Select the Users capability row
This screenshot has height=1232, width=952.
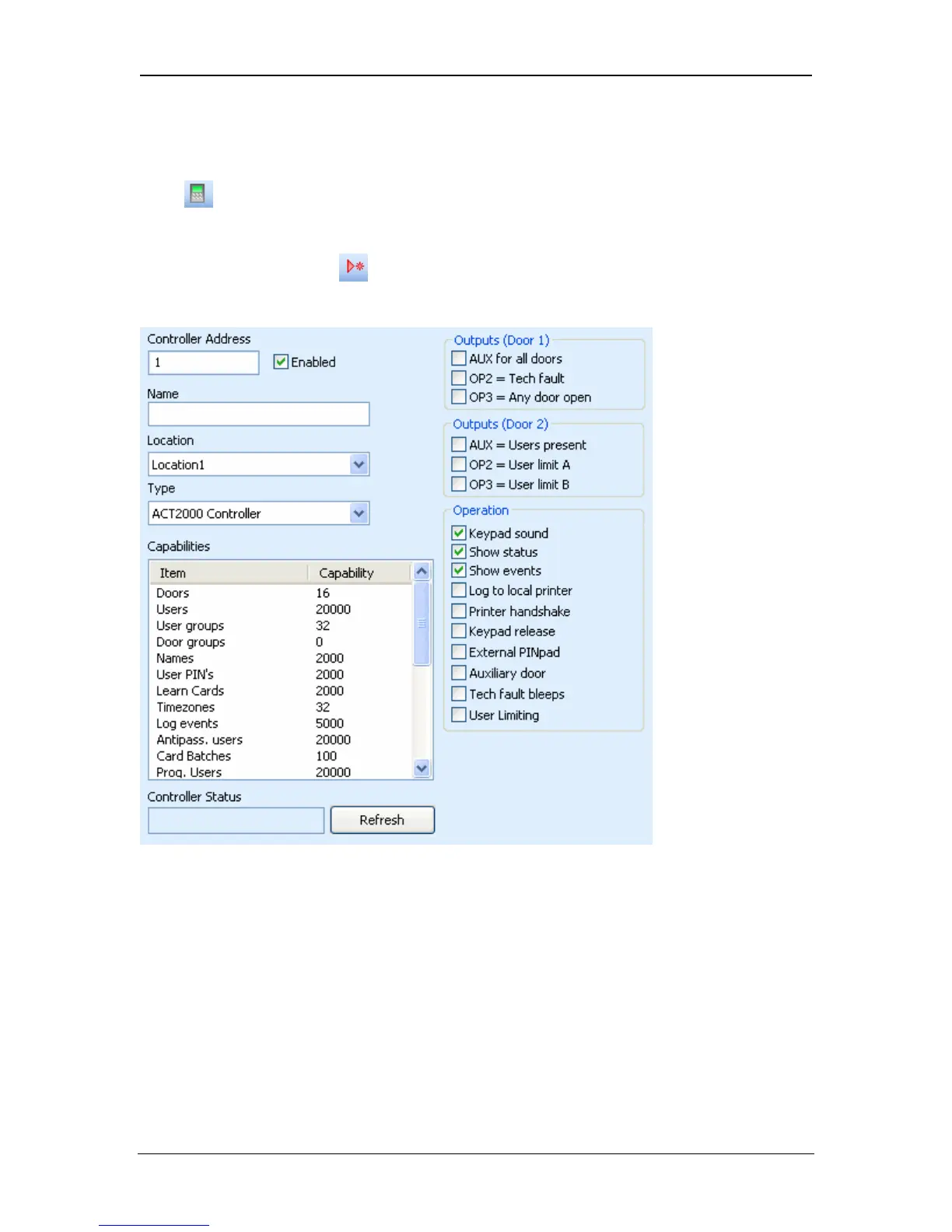pyautogui.click(x=280, y=609)
